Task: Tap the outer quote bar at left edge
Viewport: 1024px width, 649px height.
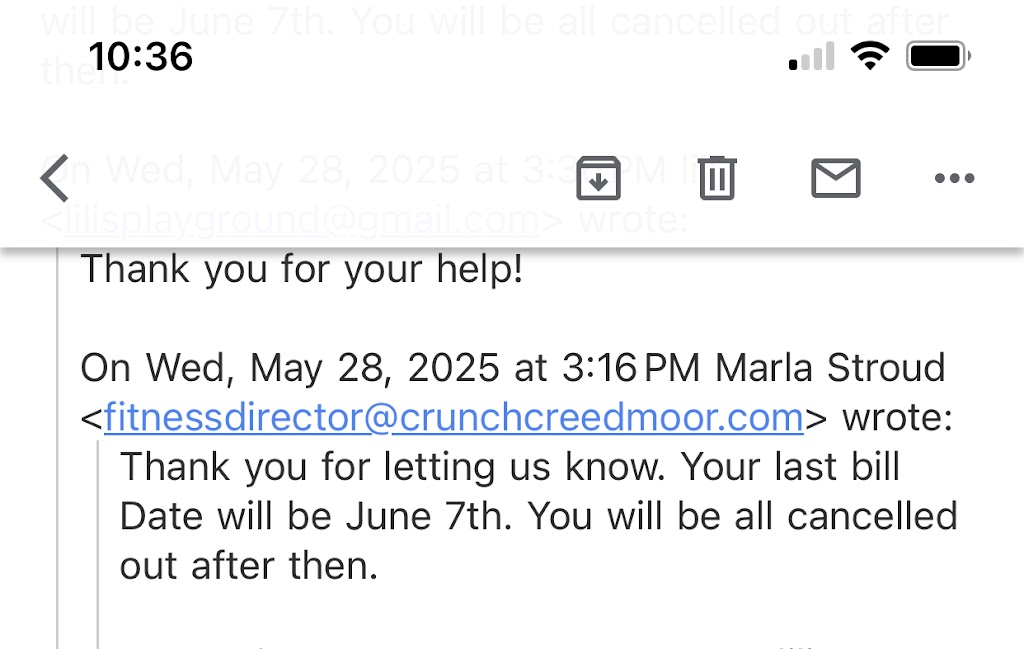Action: tap(58, 450)
